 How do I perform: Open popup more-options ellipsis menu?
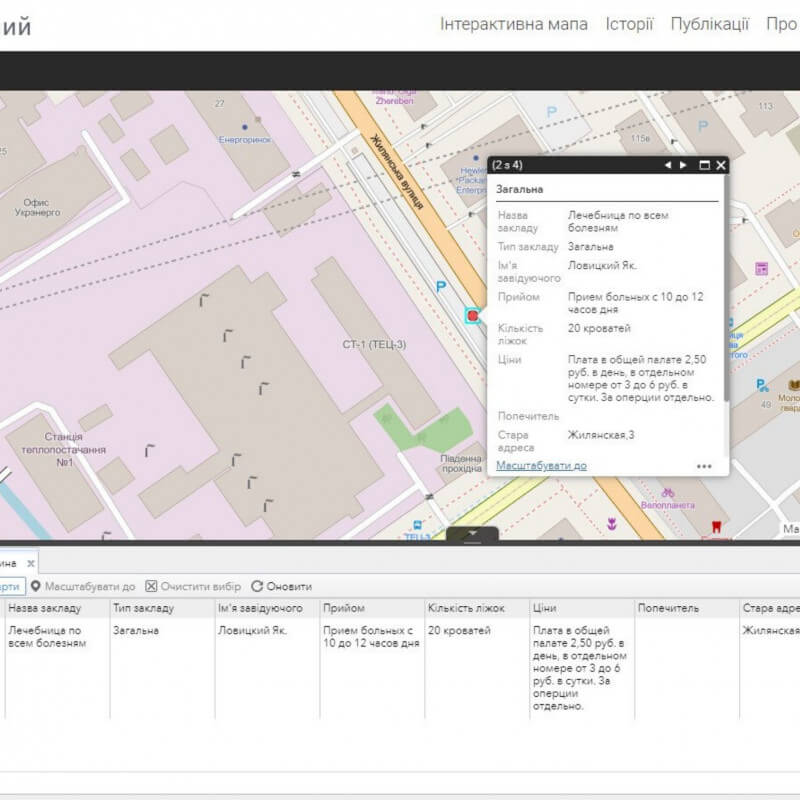704,466
